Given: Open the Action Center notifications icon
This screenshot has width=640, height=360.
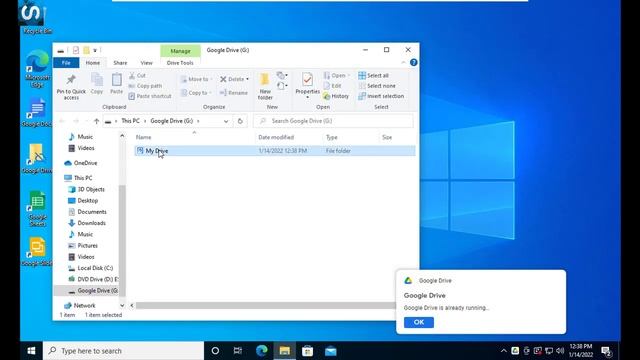Looking at the screenshot, I should pyautogui.click(x=606, y=351).
